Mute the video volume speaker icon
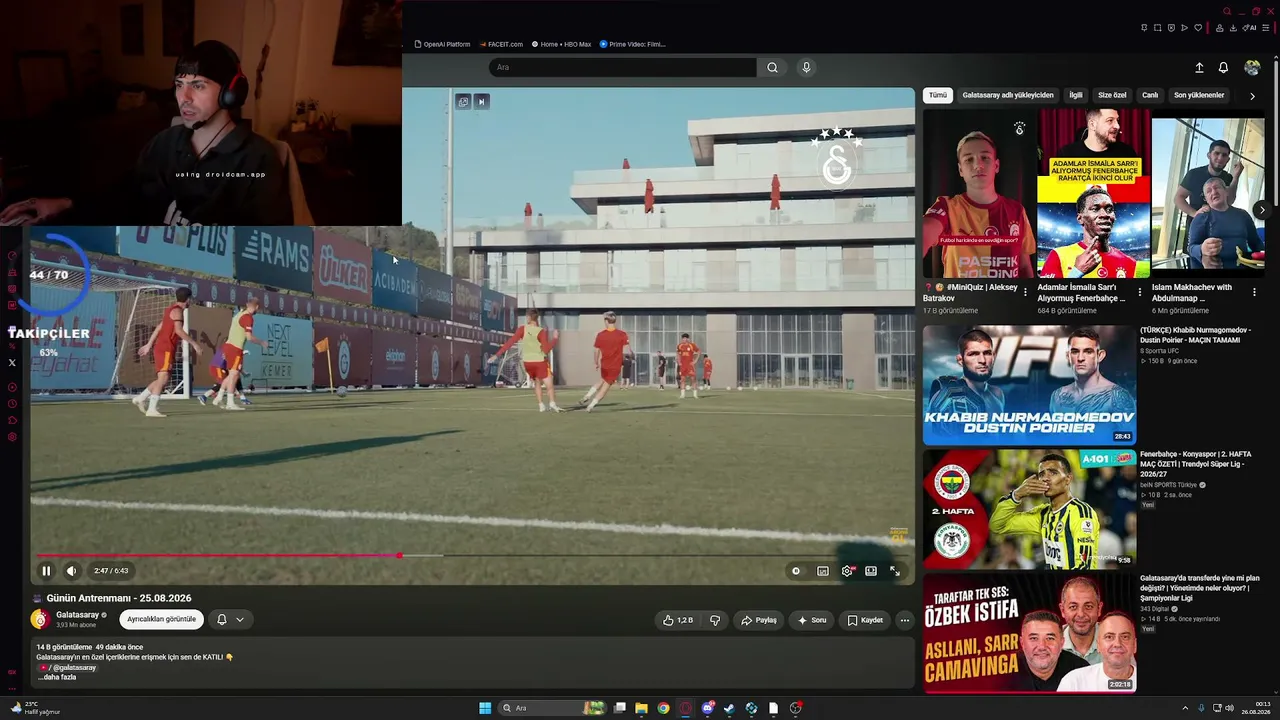The width and height of the screenshot is (1280, 720). [71, 571]
